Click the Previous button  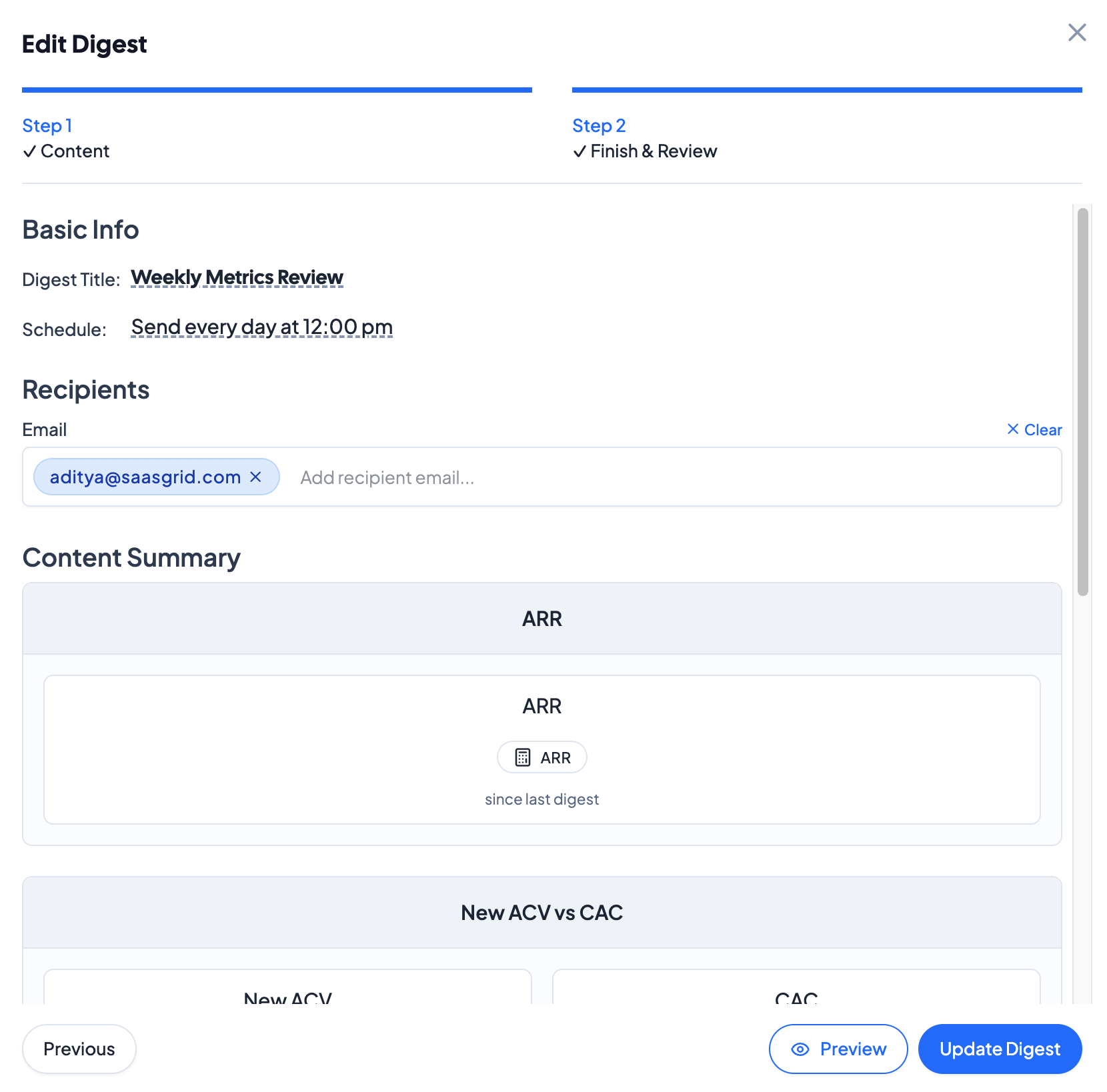(79, 1049)
